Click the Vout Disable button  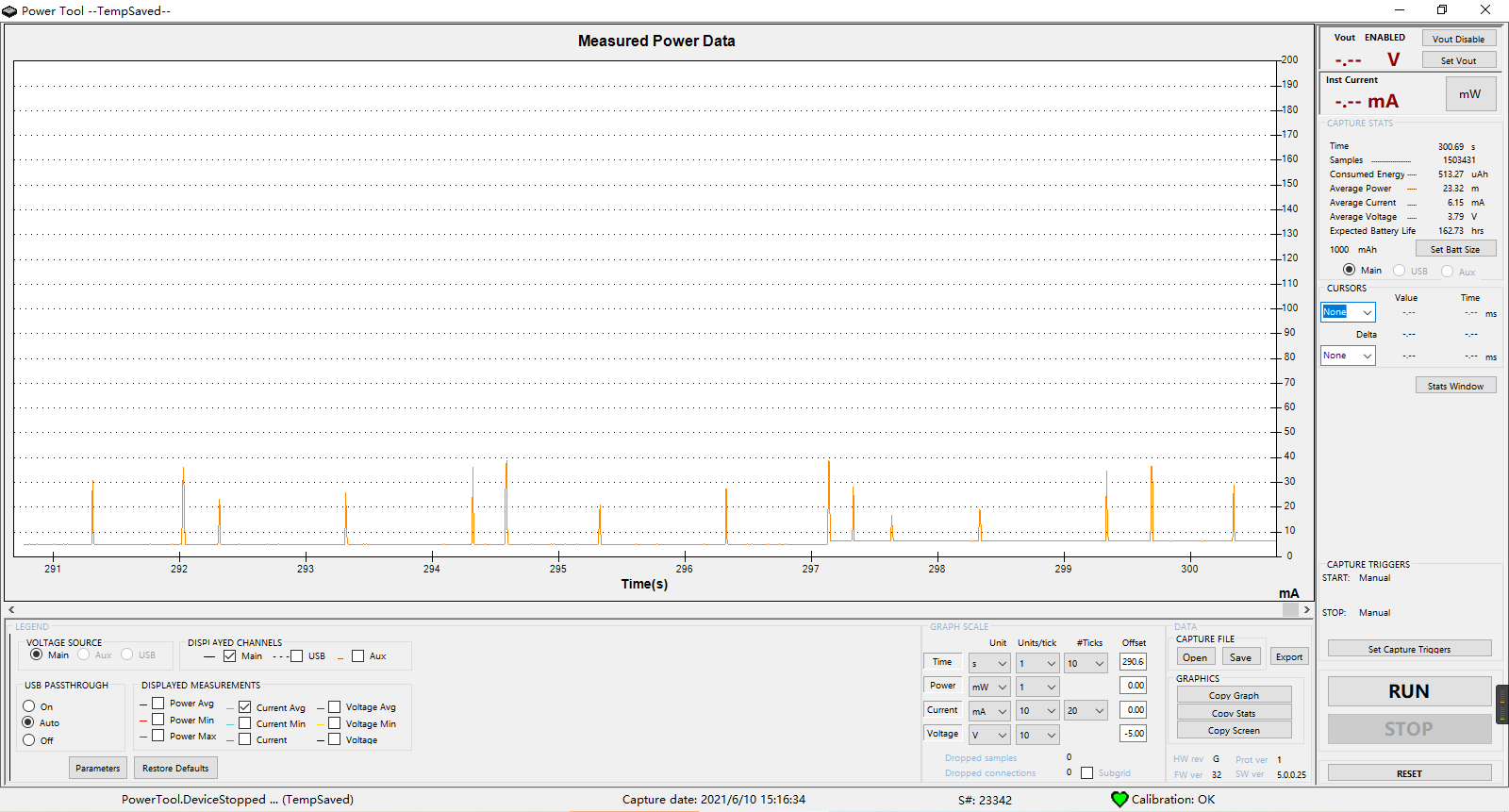pos(1459,39)
